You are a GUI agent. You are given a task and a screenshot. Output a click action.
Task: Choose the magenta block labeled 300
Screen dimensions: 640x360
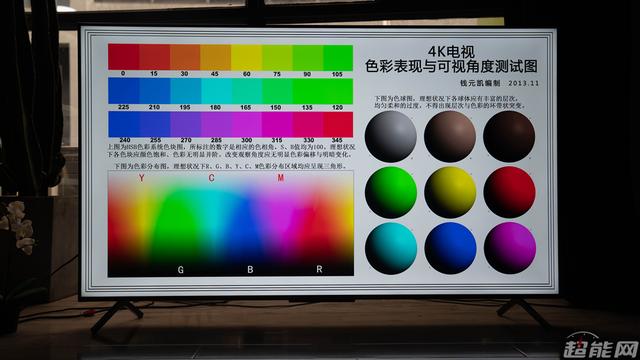click(x=246, y=124)
